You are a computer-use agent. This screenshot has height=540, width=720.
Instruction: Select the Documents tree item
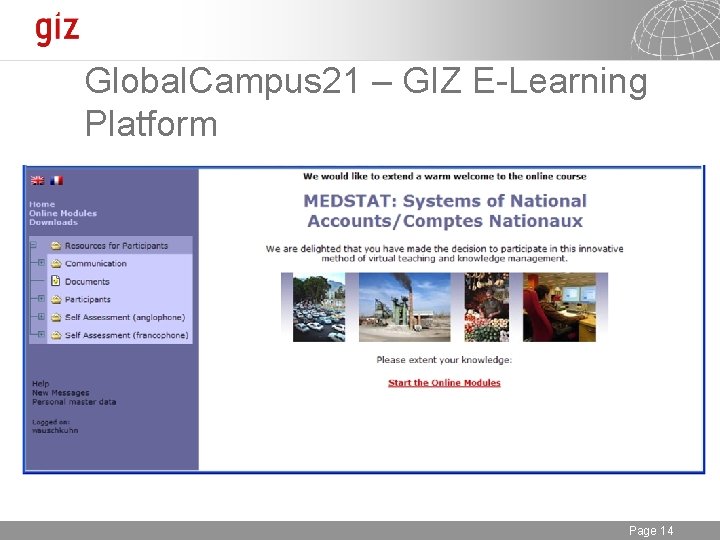point(87,281)
